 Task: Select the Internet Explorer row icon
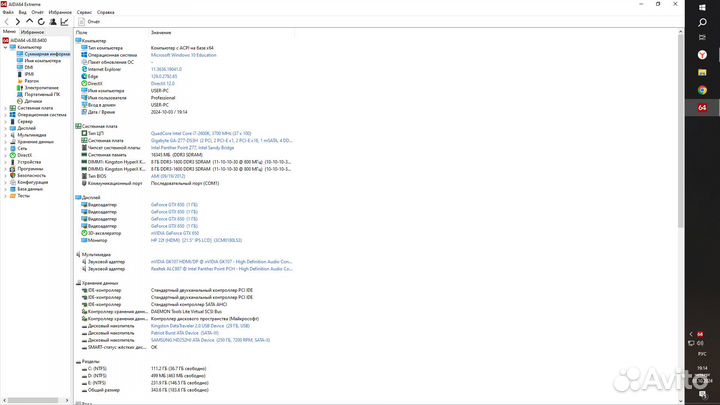84,69
